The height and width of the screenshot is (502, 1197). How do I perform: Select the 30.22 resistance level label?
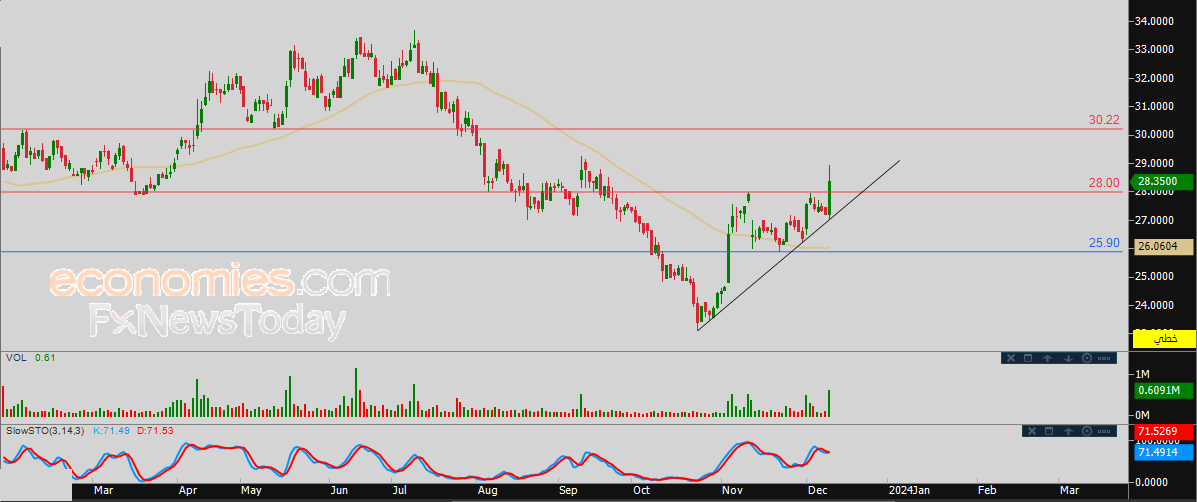tap(1104, 120)
